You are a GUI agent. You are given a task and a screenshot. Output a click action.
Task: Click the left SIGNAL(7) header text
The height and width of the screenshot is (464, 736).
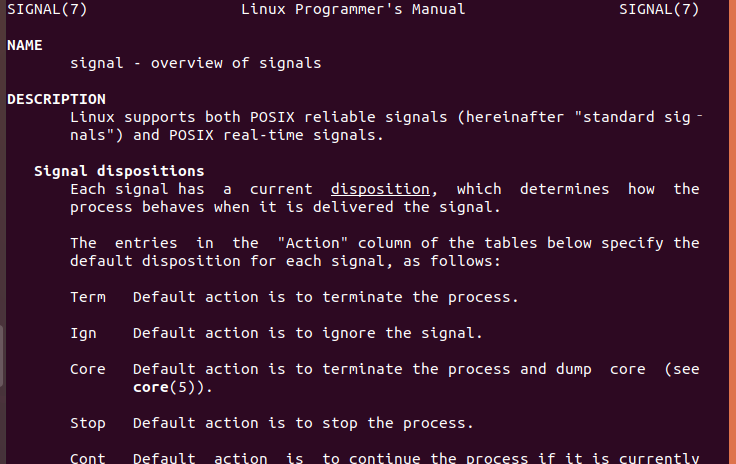click(x=42, y=9)
